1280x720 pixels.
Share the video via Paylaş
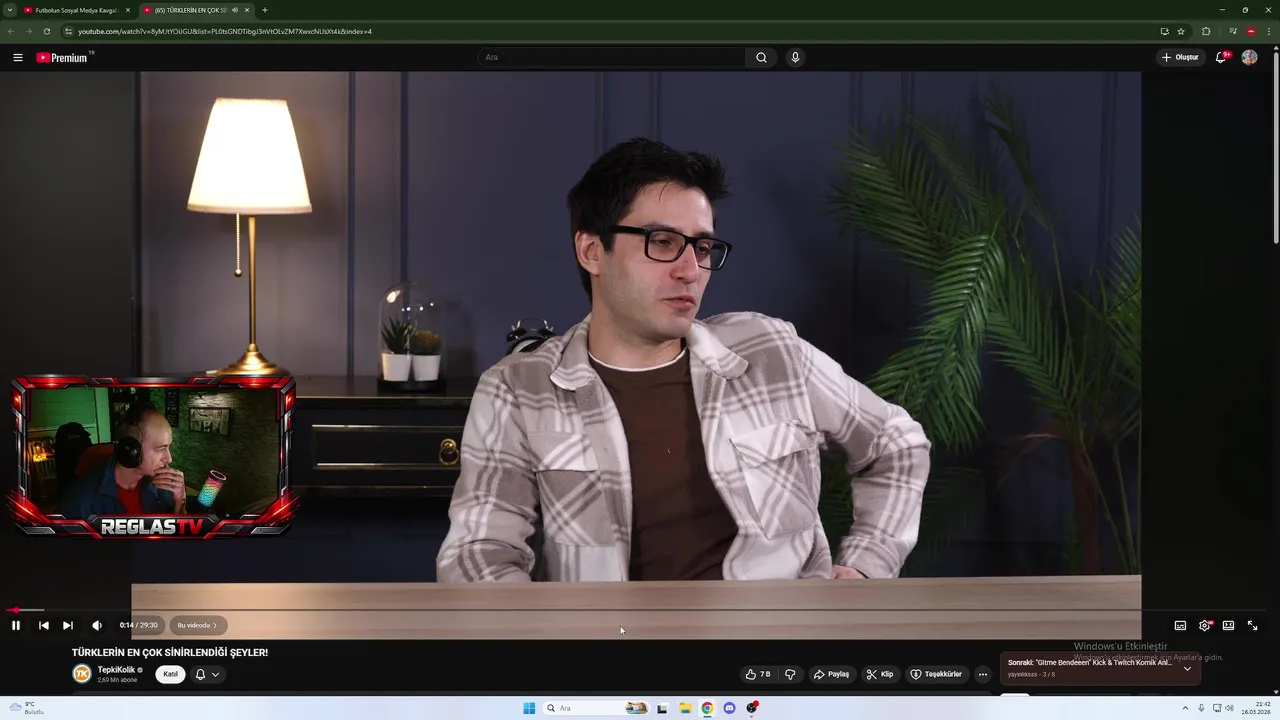point(831,674)
